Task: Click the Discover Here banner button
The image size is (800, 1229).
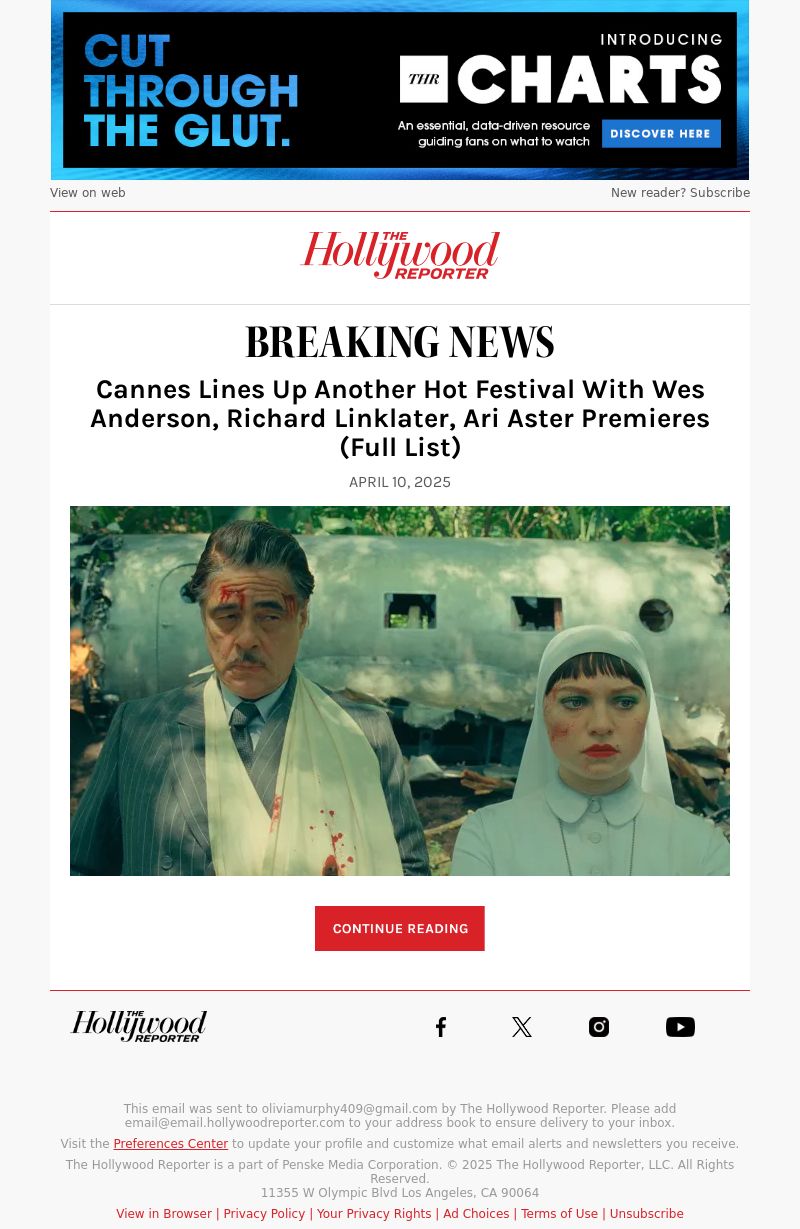Action: click(661, 133)
